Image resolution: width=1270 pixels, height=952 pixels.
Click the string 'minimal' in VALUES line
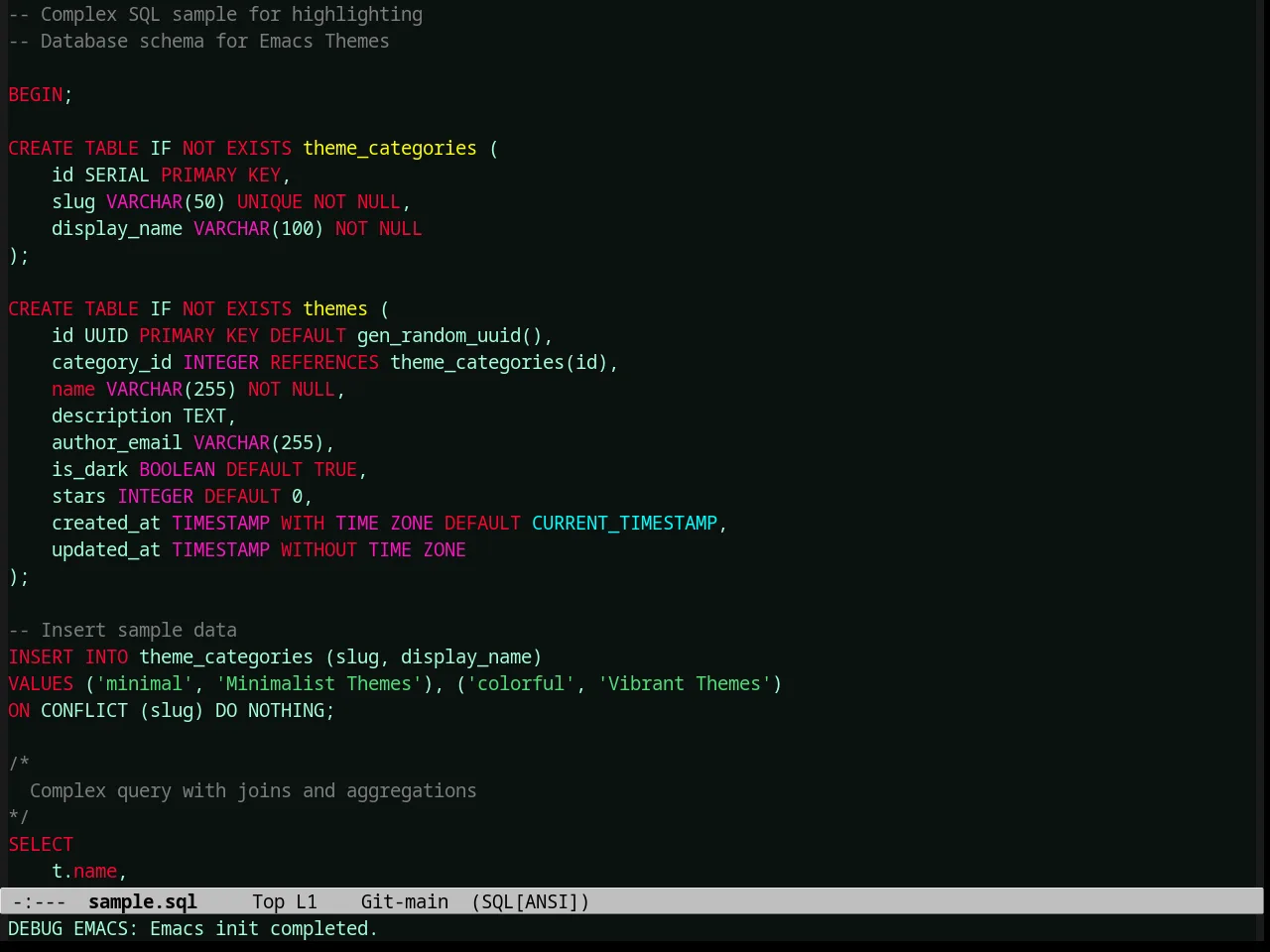point(145,683)
